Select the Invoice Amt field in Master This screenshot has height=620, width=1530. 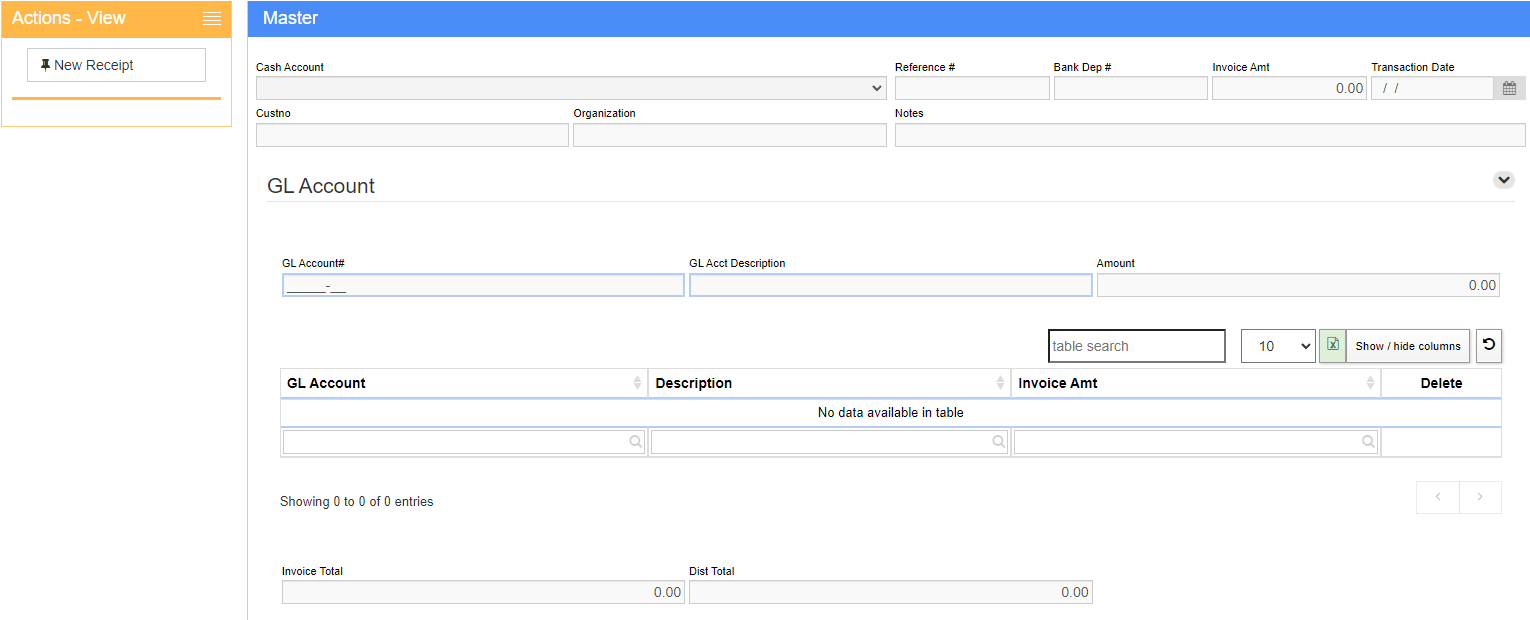[1289, 88]
